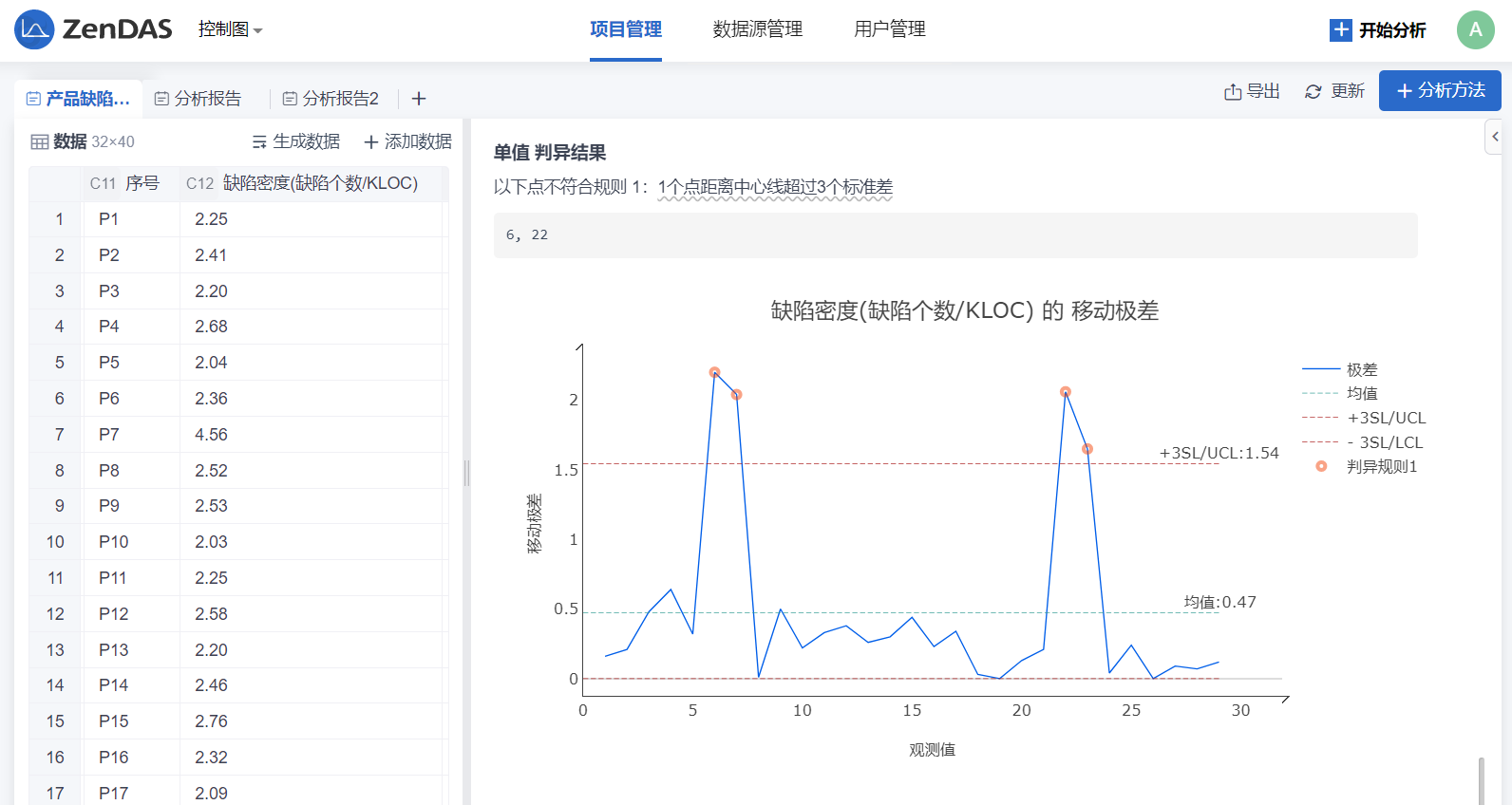Open the 控制图 dropdown menu

pos(230,29)
